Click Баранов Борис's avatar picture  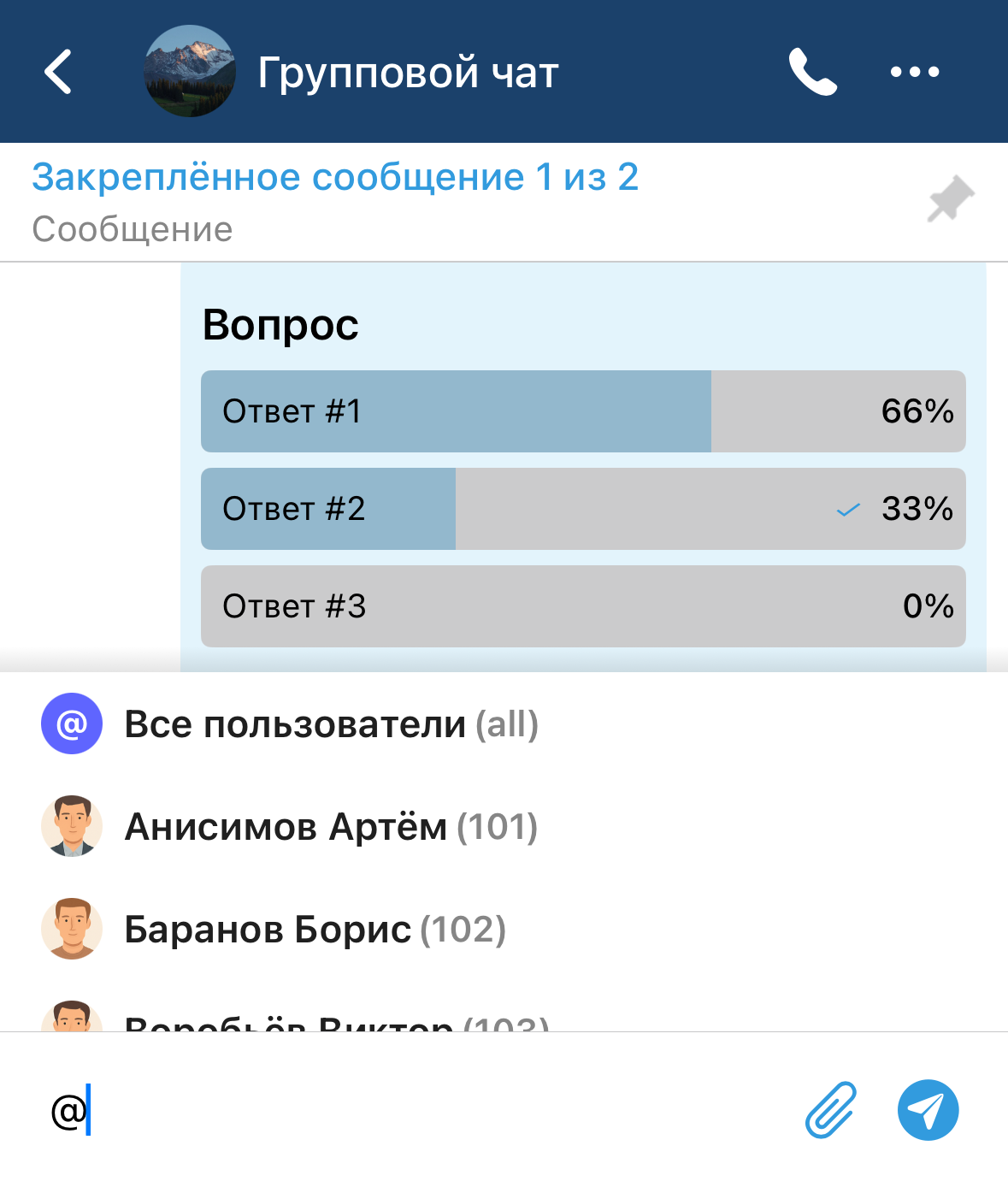(72, 929)
